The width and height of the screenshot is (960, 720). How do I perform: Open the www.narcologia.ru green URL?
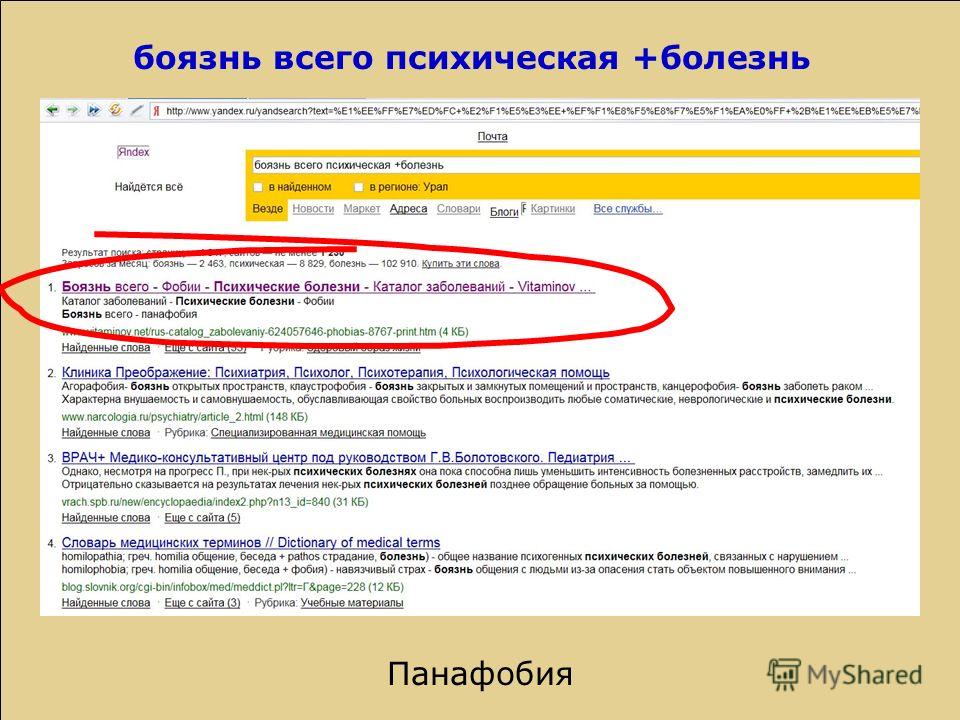point(184,417)
